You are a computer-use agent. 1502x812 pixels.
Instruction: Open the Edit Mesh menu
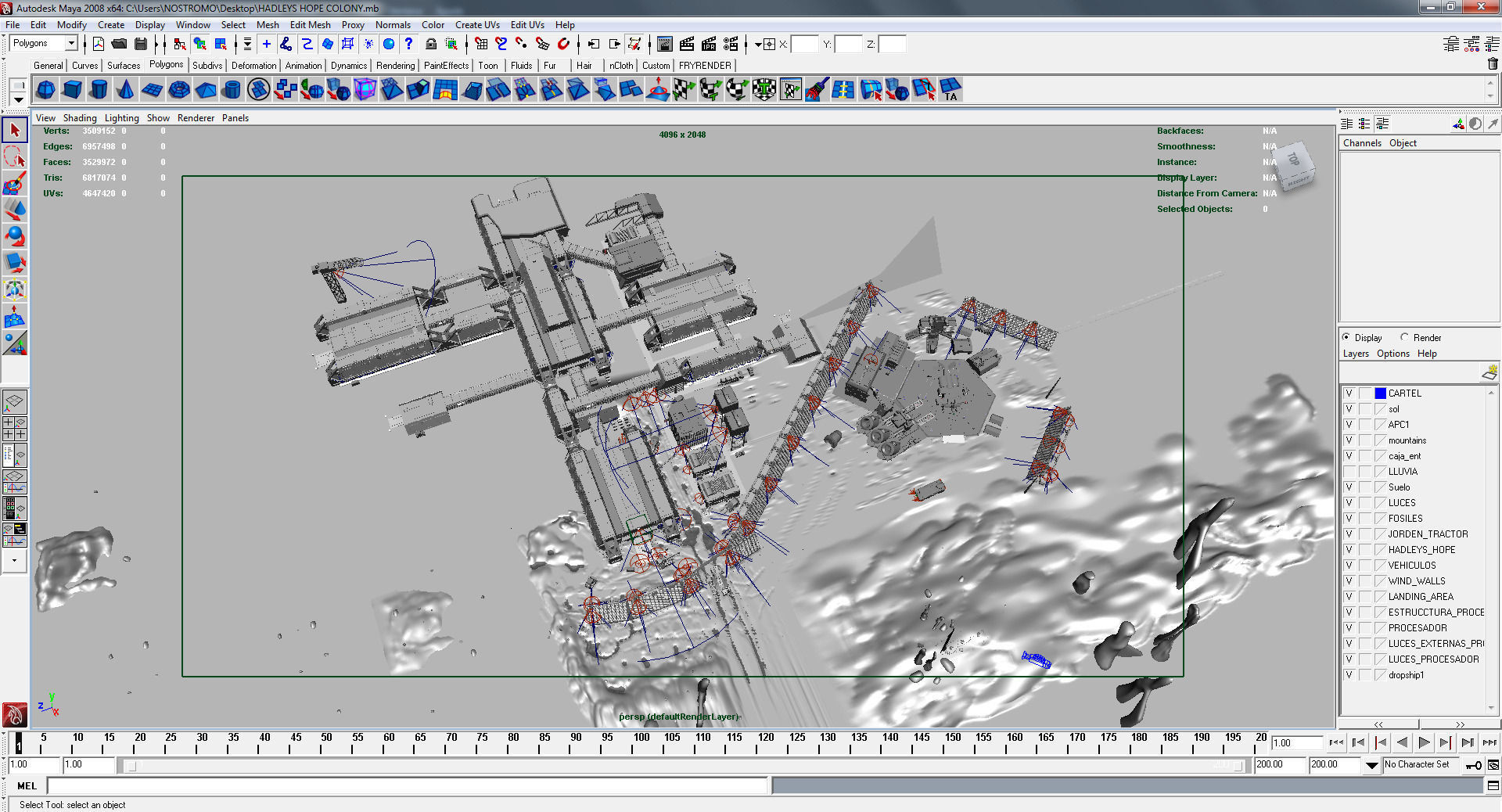[x=311, y=25]
